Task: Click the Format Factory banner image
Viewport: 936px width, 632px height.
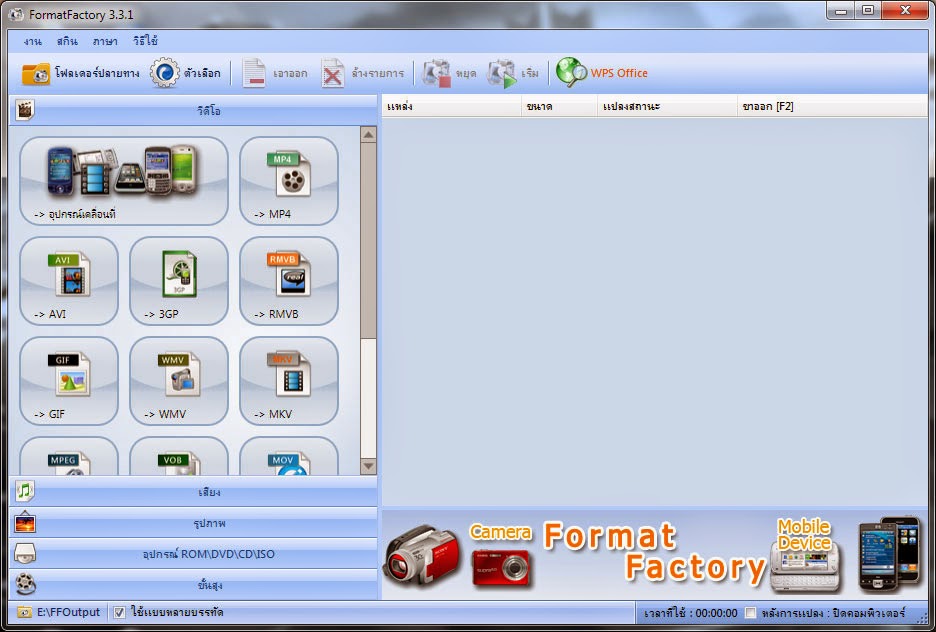Action: point(654,555)
